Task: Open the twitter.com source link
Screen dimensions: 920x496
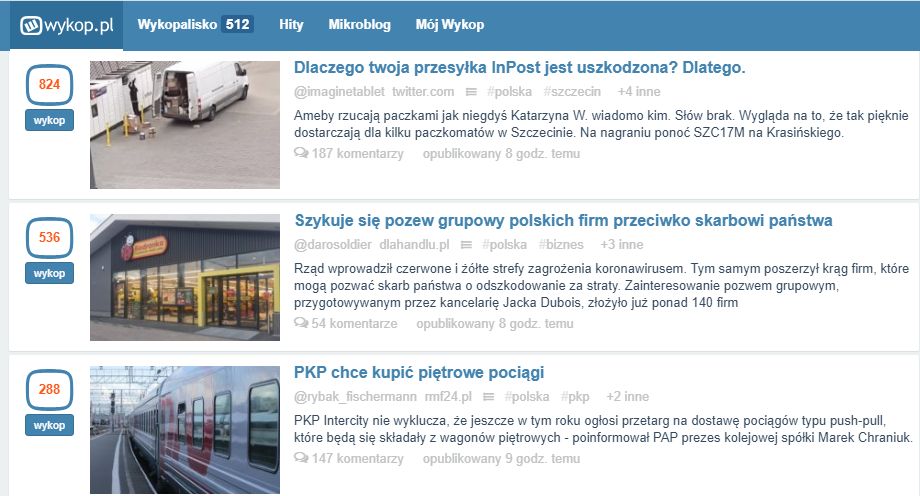Action: 423,92
